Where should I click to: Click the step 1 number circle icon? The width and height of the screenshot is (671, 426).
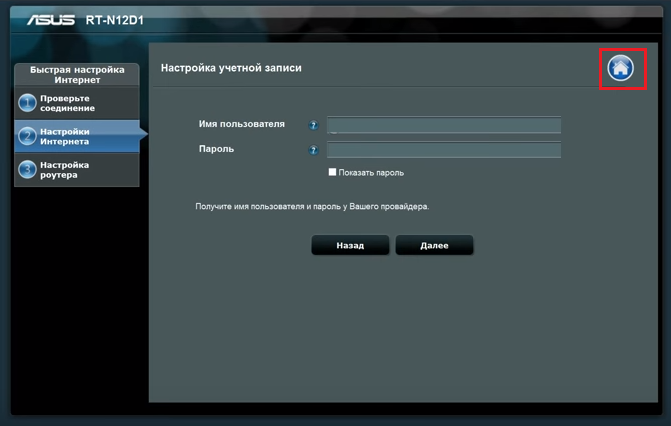click(x=27, y=103)
